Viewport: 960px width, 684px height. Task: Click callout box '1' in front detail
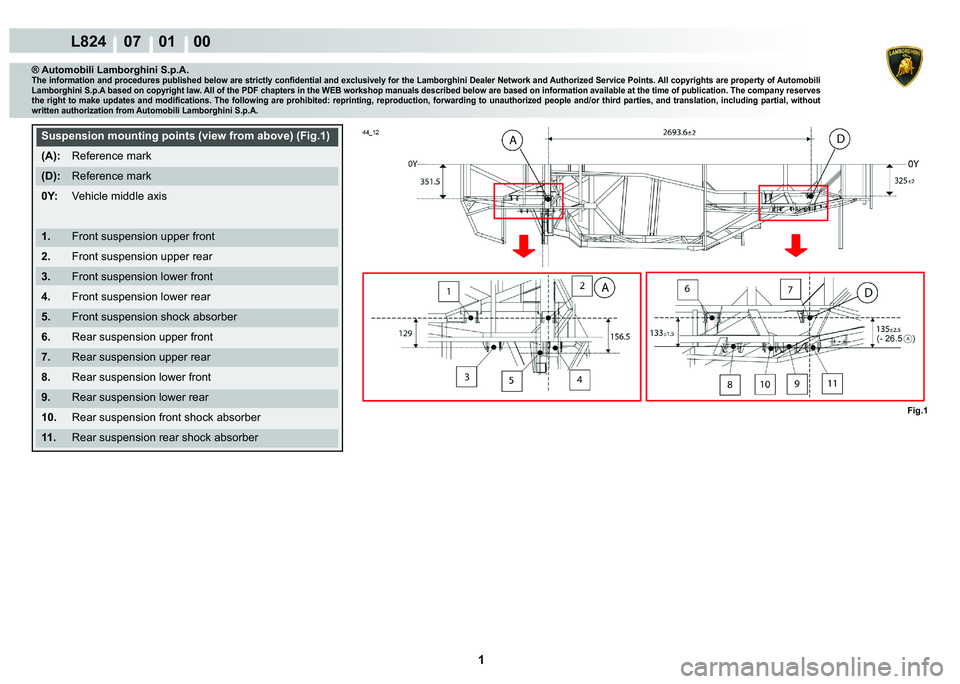[449, 291]
